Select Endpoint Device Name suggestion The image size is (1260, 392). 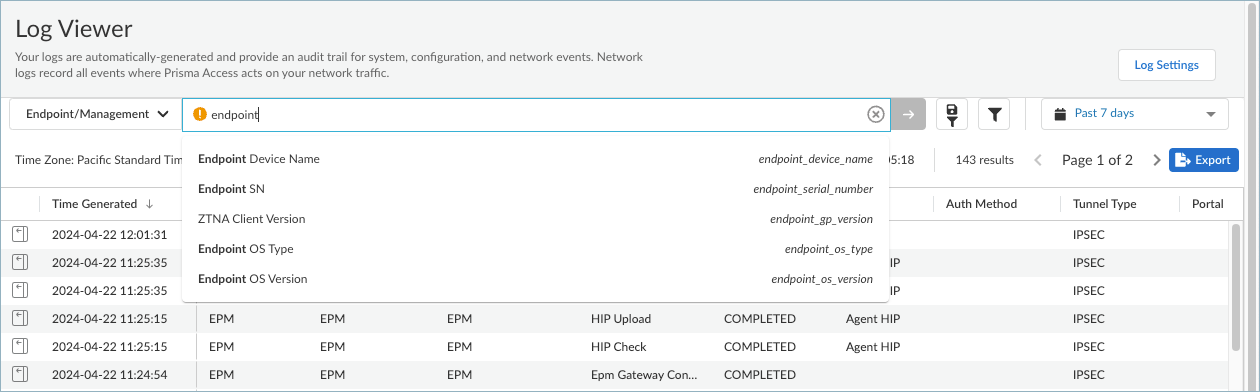[x=535, y=159]
